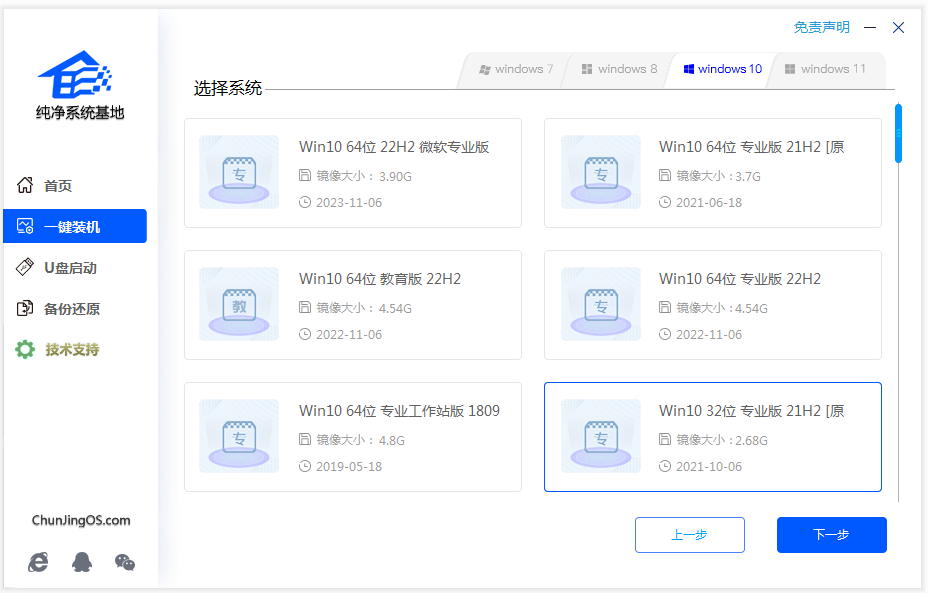
Task: Open the ChunJingOS.com website link
Action: 81,520
